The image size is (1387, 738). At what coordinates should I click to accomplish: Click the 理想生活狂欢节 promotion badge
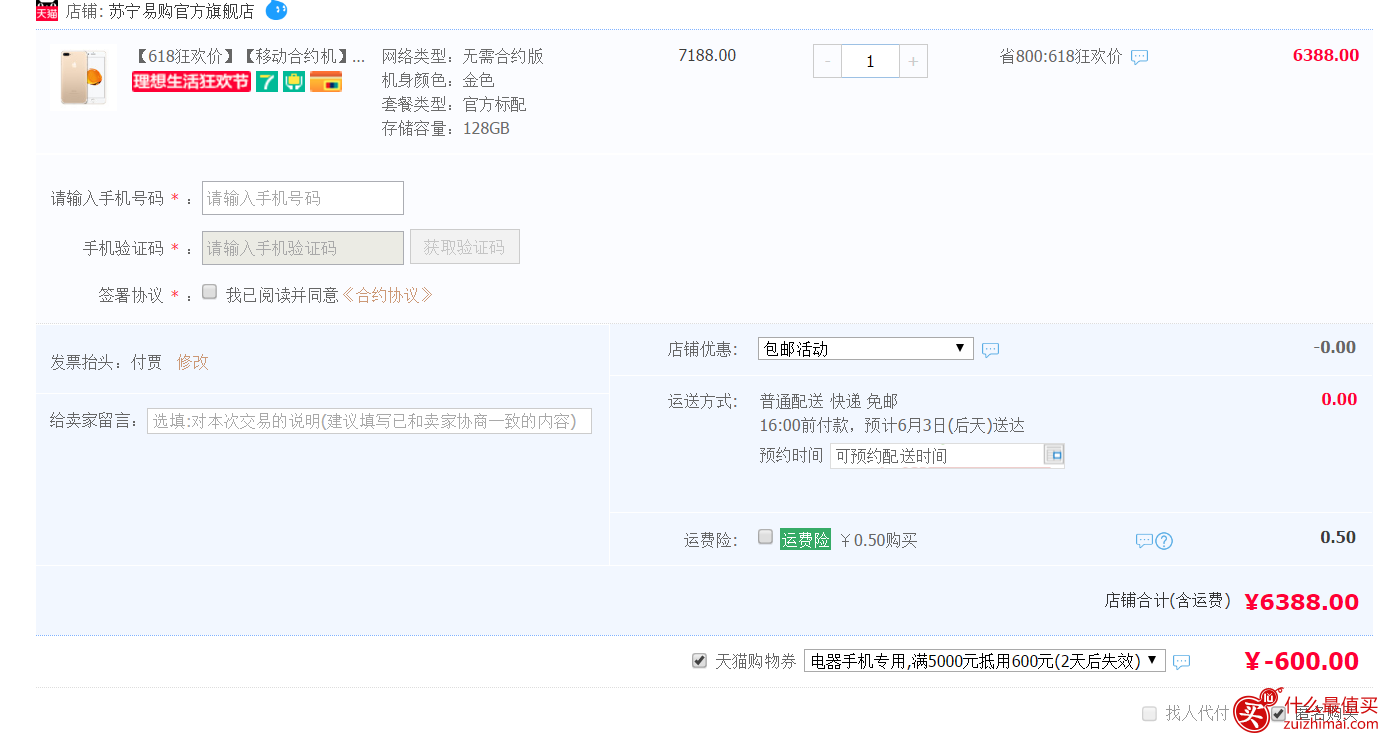tap(191, 82)
